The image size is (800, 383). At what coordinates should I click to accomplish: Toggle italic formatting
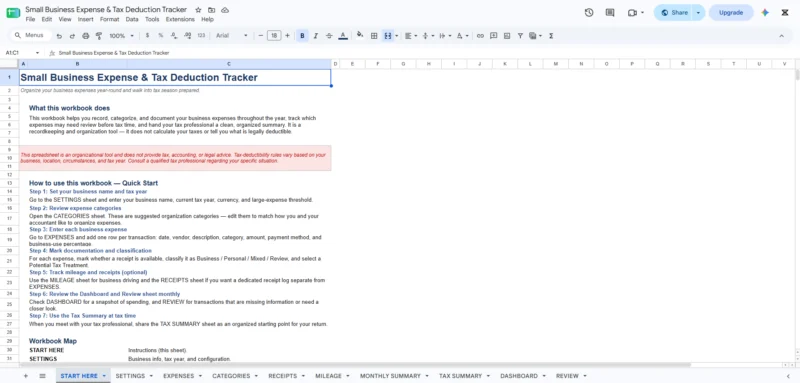pyautogui.click(x=316, y=36)
